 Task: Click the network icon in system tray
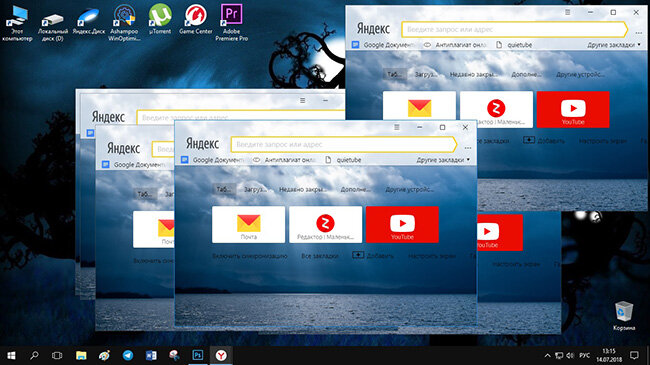(559, 355)
